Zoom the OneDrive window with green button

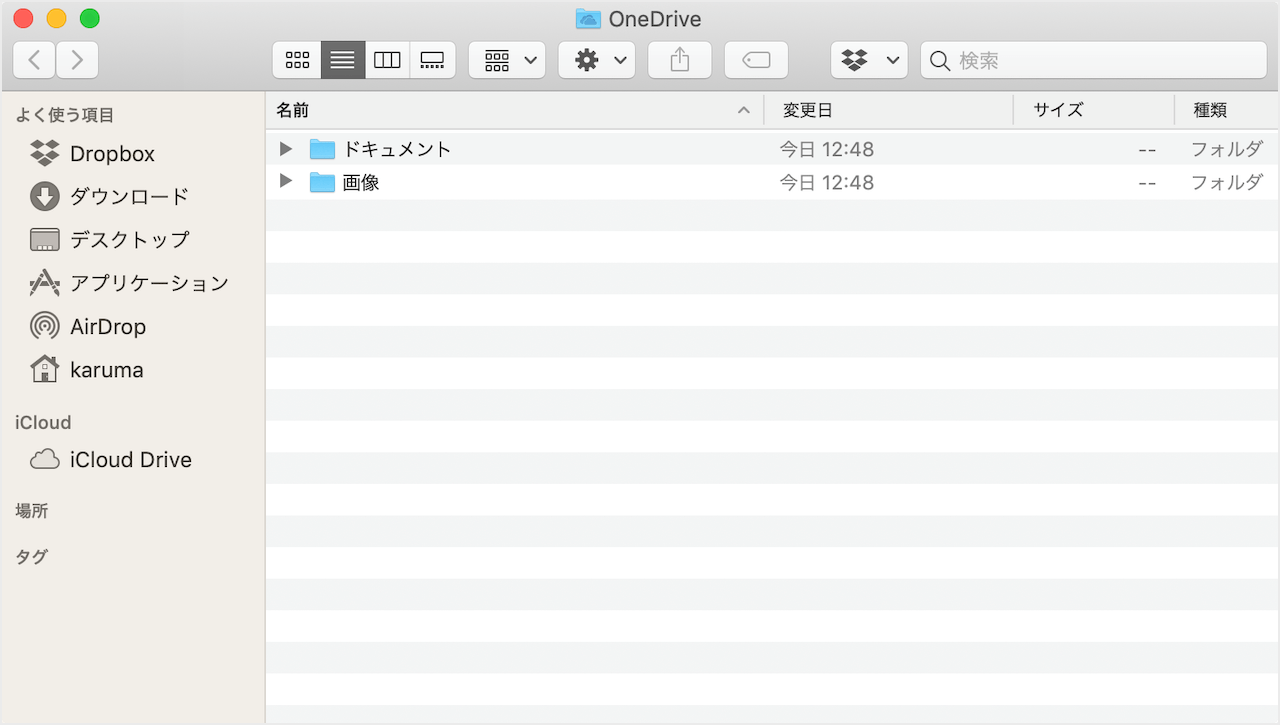[x=89, y=18]
